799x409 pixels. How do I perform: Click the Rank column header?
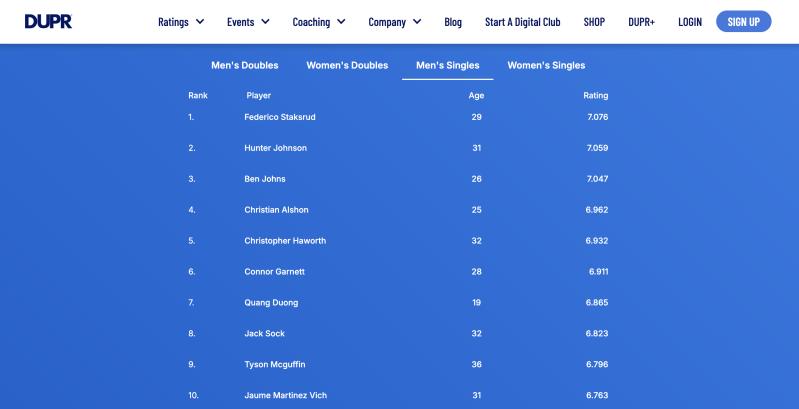tap(198, 95)
